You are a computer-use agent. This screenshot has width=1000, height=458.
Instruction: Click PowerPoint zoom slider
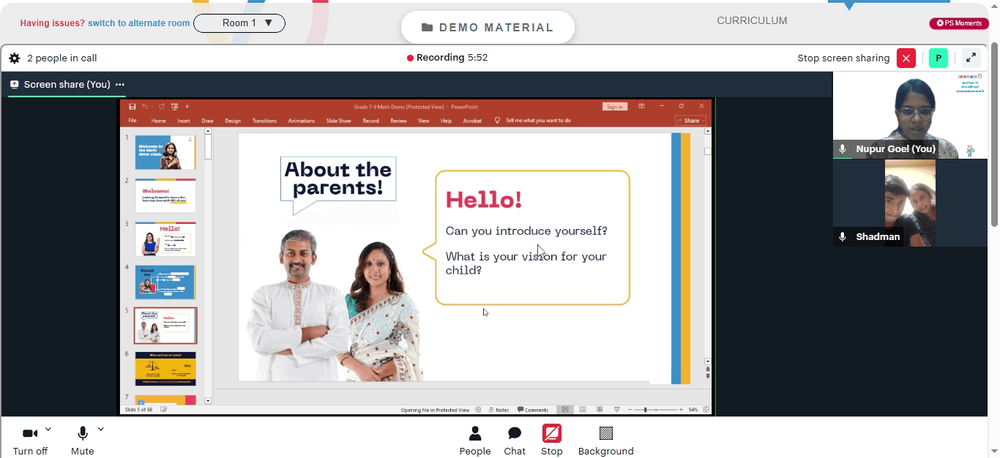(x=655, y=410)
